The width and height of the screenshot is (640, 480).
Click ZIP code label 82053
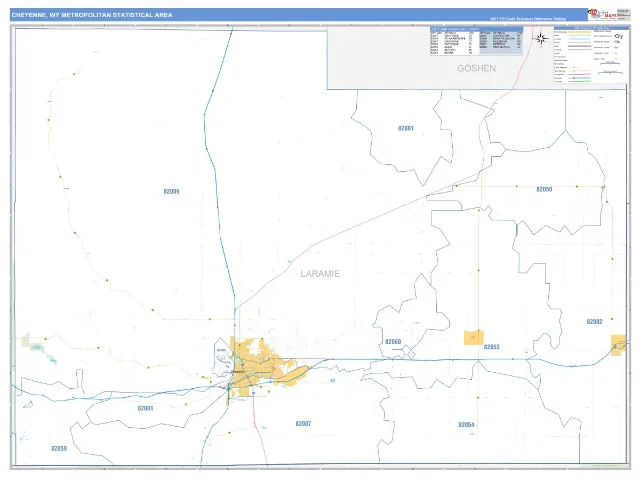click(491, 347)
